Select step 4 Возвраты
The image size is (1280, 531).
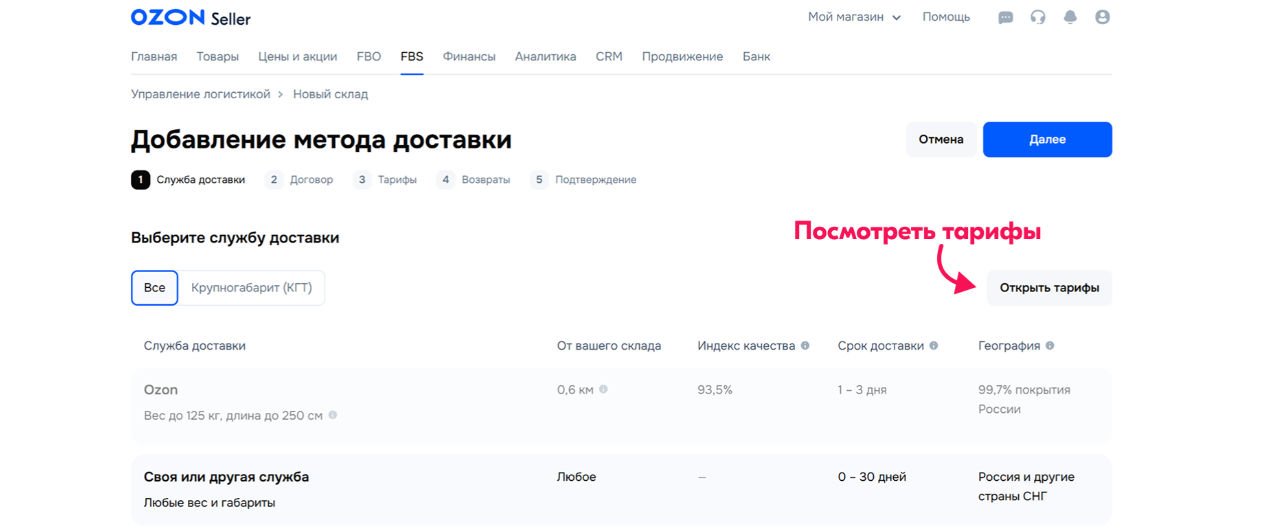473,180
